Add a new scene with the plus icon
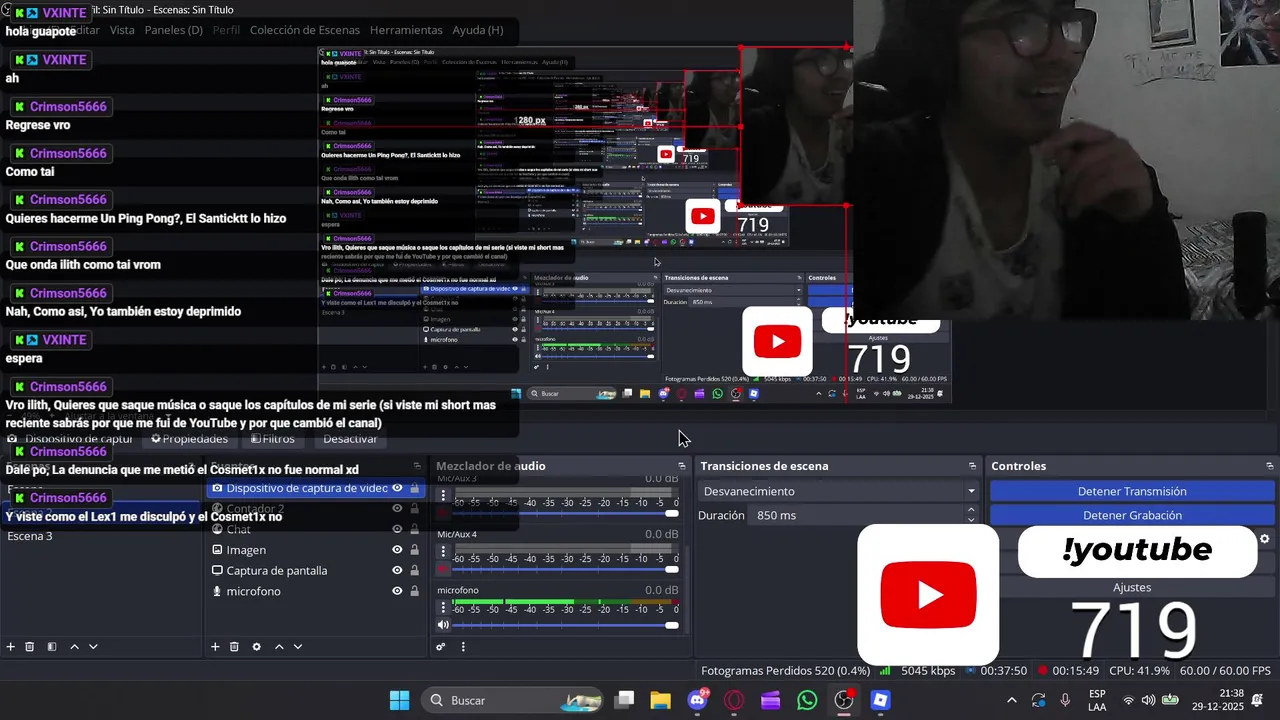1280x720 pixels. pos(11,647)
